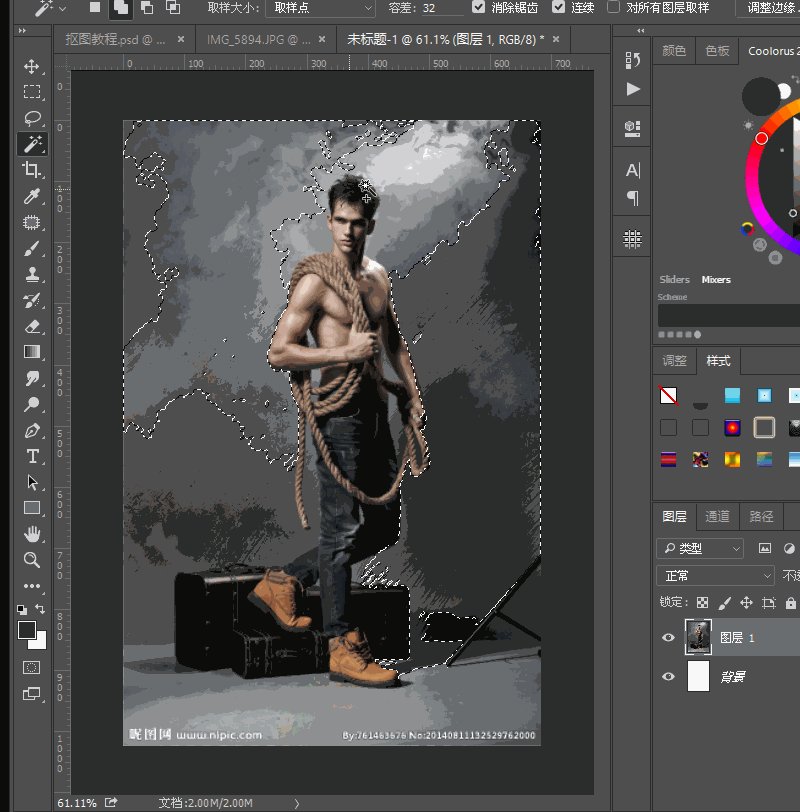Enable sample all layers 对所有图层取样
The height and width of the screenshot is (812, 800).
614,7
